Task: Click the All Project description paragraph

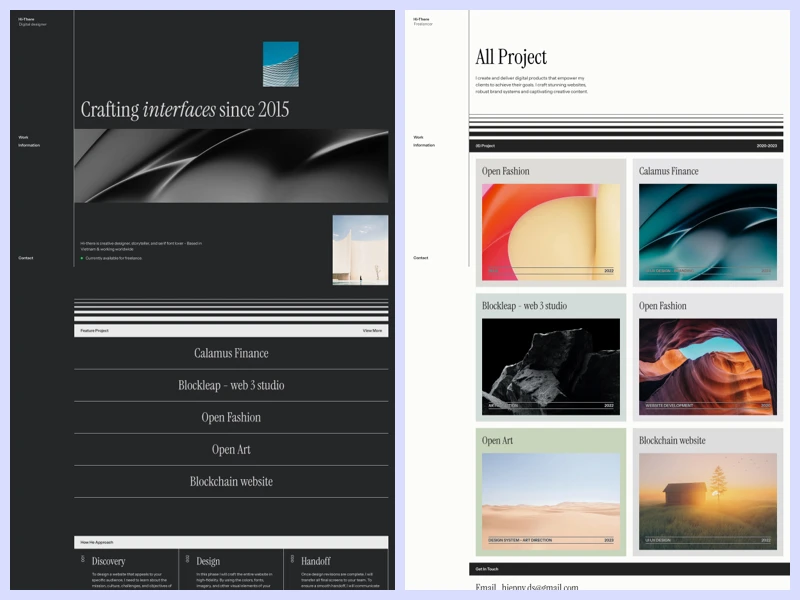Action: [532, 85]
